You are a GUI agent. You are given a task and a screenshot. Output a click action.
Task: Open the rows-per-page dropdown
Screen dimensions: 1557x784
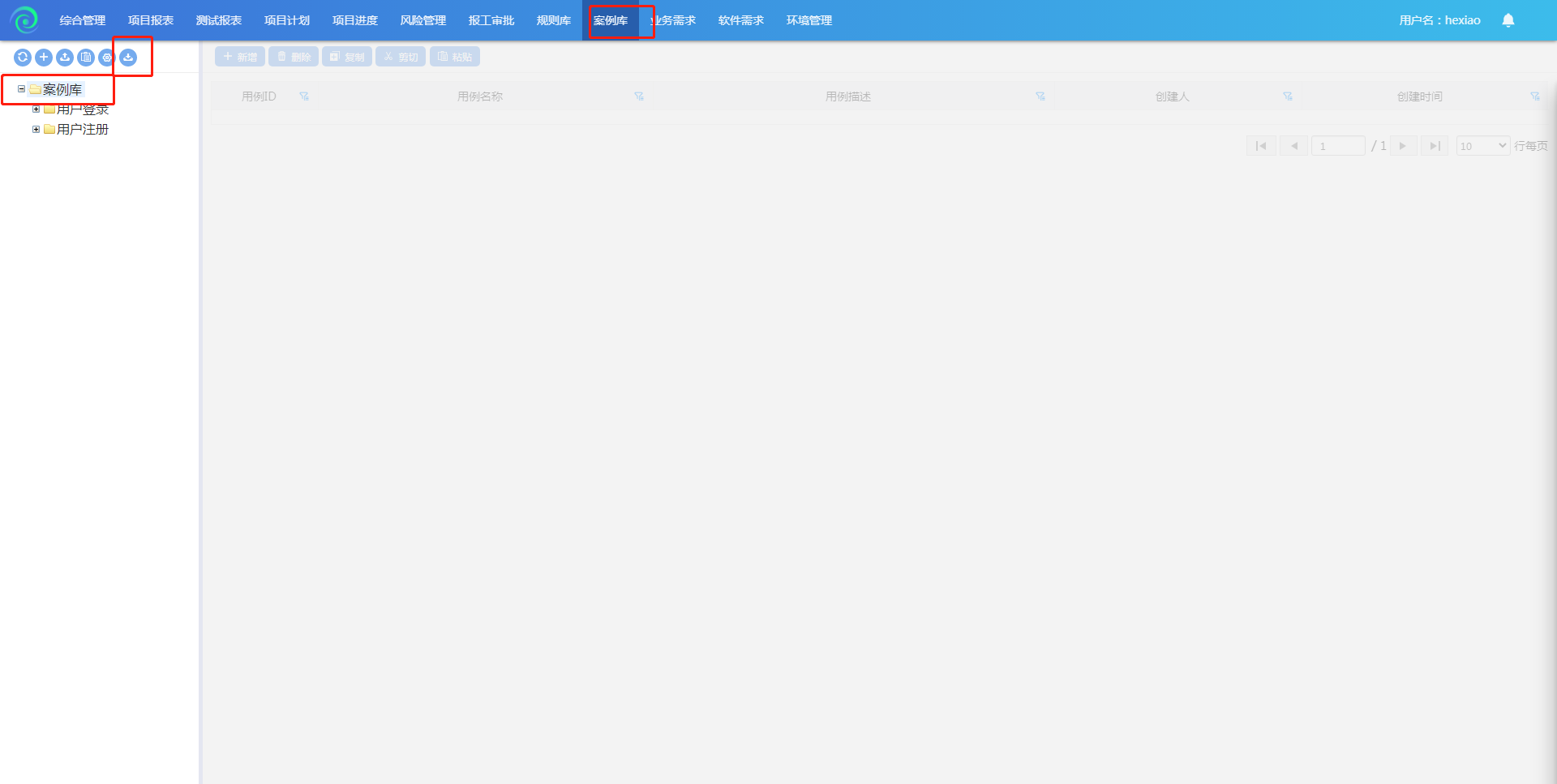[1482, 146]
